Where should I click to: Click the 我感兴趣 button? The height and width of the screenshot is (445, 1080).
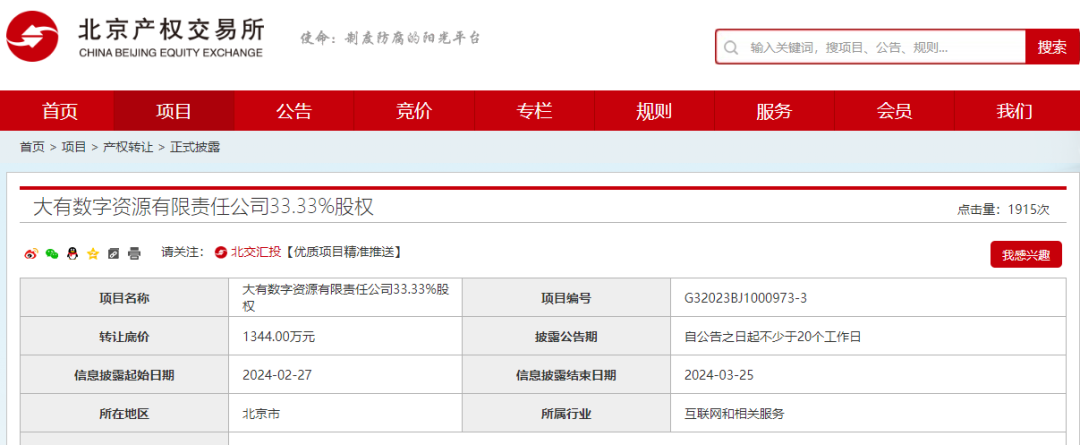(1026, 255)
